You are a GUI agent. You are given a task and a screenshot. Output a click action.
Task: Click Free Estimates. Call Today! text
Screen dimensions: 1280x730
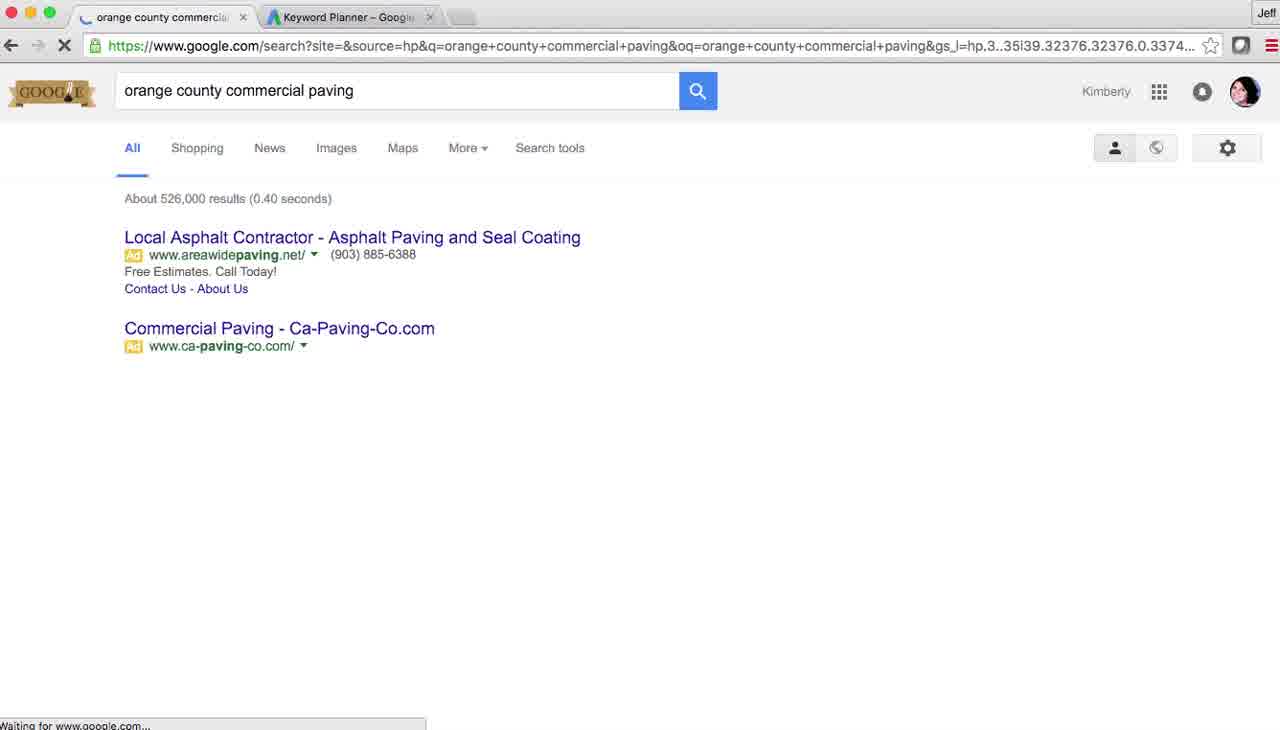click(x=200, y=272)
